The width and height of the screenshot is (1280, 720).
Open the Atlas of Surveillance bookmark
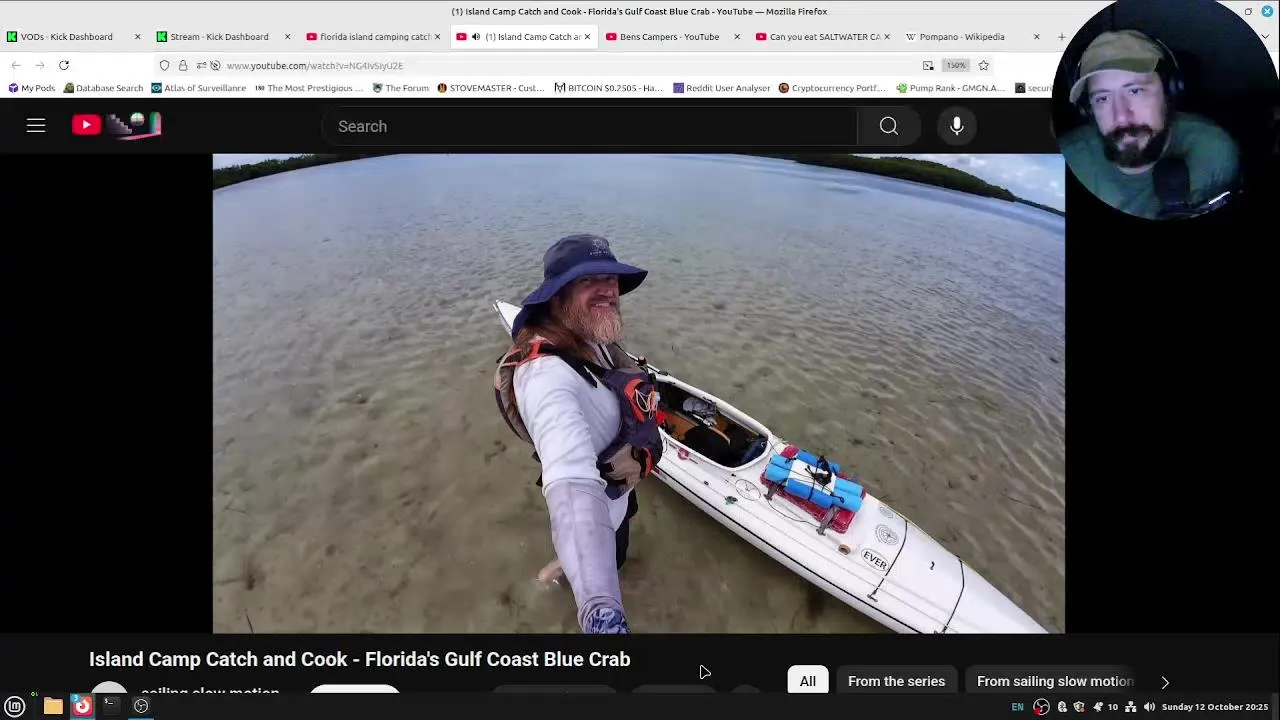[x=198, y=88]
